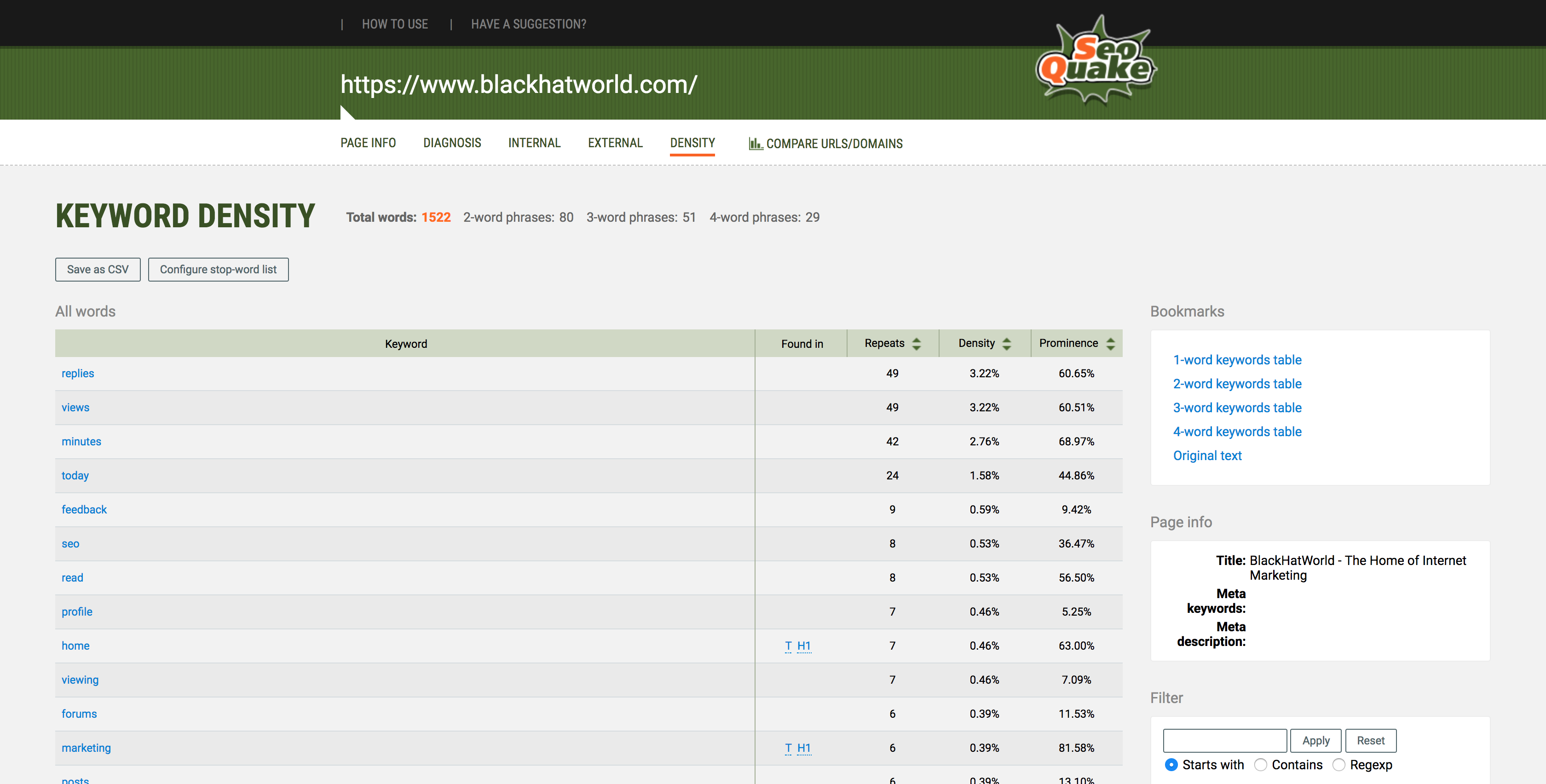This screenshot has width=1546, height=784.
Task: Click the Reset filter button
Action: [x=1371, y=741]
